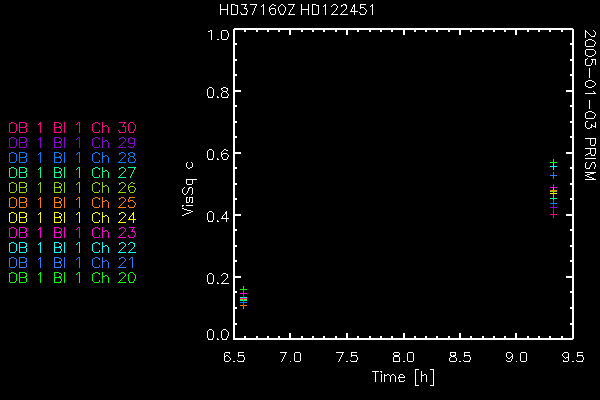Click the yellow legend entry Ch 24

(x=72, y=218)
